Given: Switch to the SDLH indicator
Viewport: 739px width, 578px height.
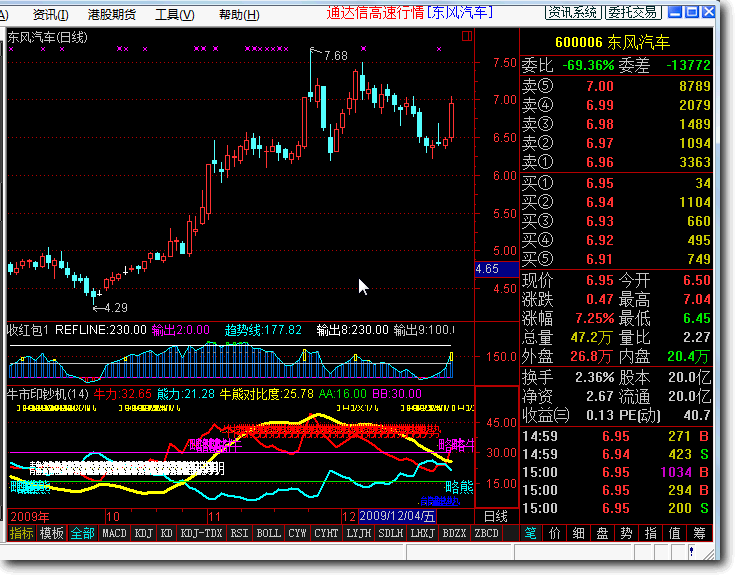Looking at the screenshot, I should coord(391,533).
